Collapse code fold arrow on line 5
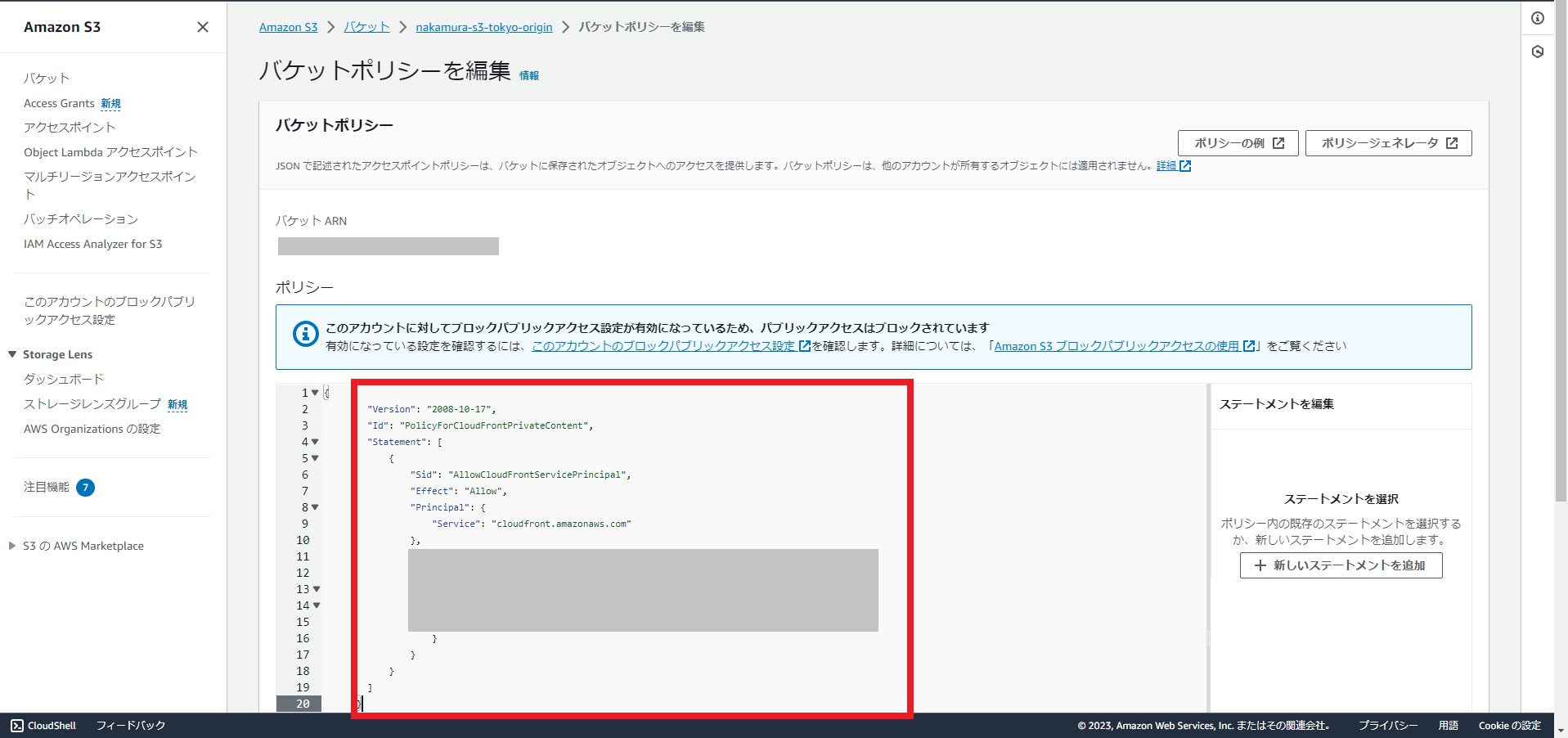 [x=315, y=458]
